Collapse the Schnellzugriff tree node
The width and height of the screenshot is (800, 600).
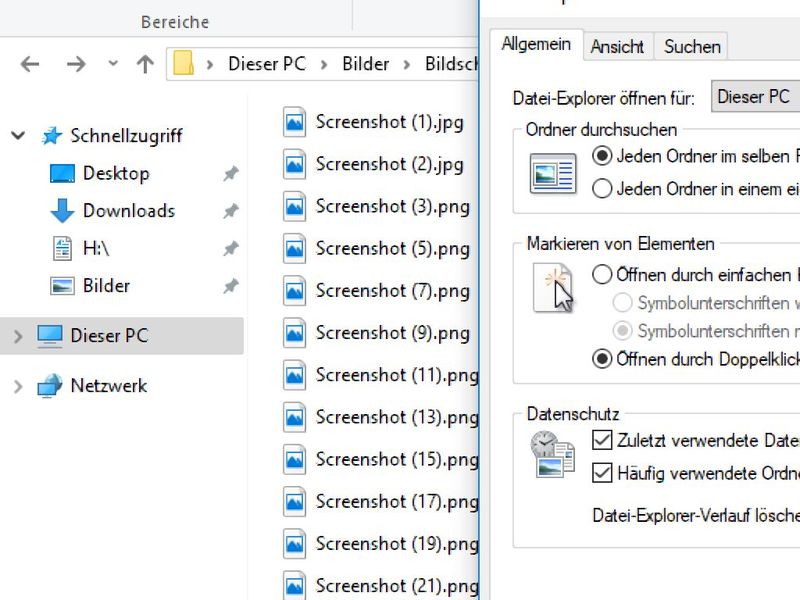tap(18, 136)
